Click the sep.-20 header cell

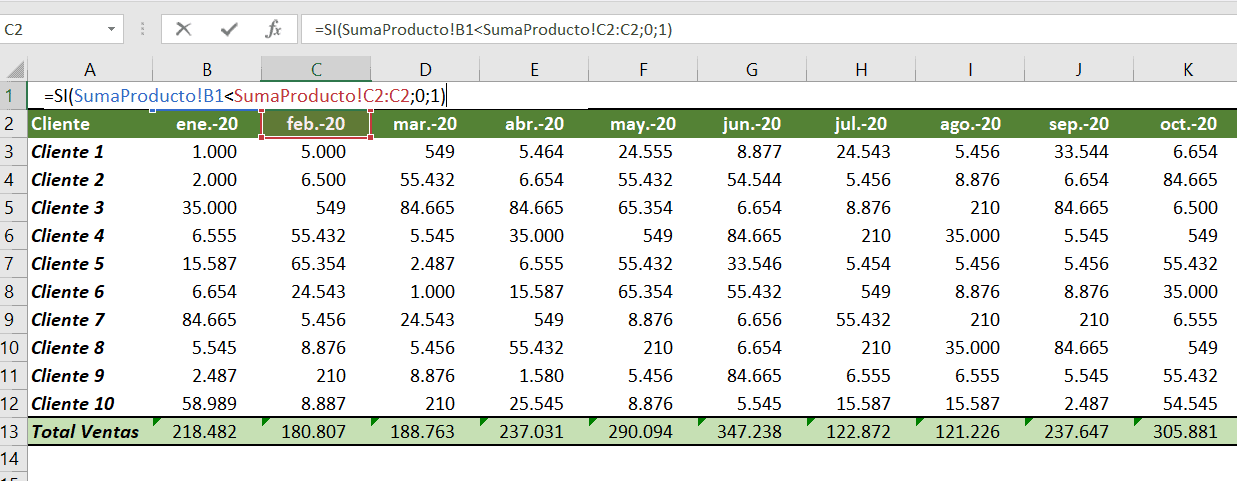point(1078,124)
